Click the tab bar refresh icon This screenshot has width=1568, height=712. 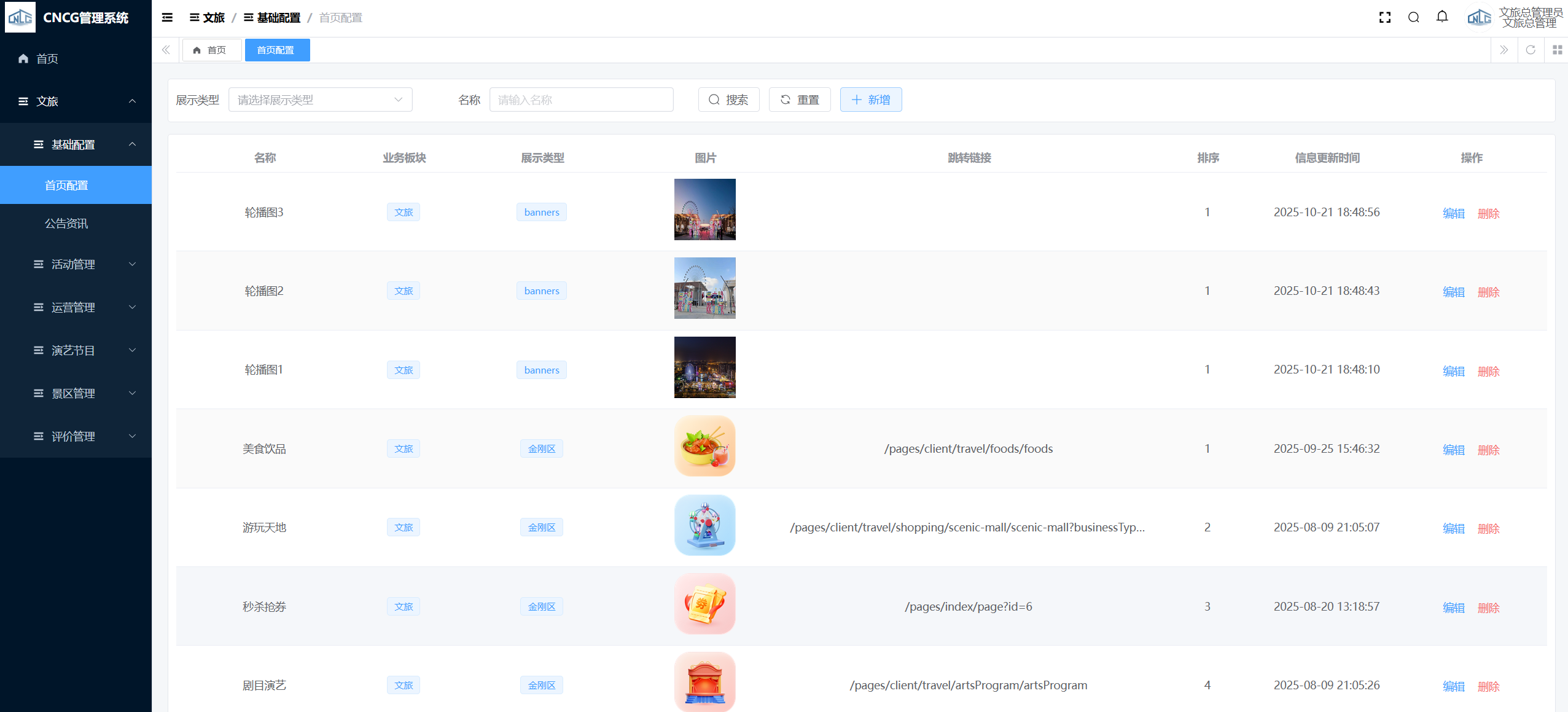click(x=1530, y=50)
